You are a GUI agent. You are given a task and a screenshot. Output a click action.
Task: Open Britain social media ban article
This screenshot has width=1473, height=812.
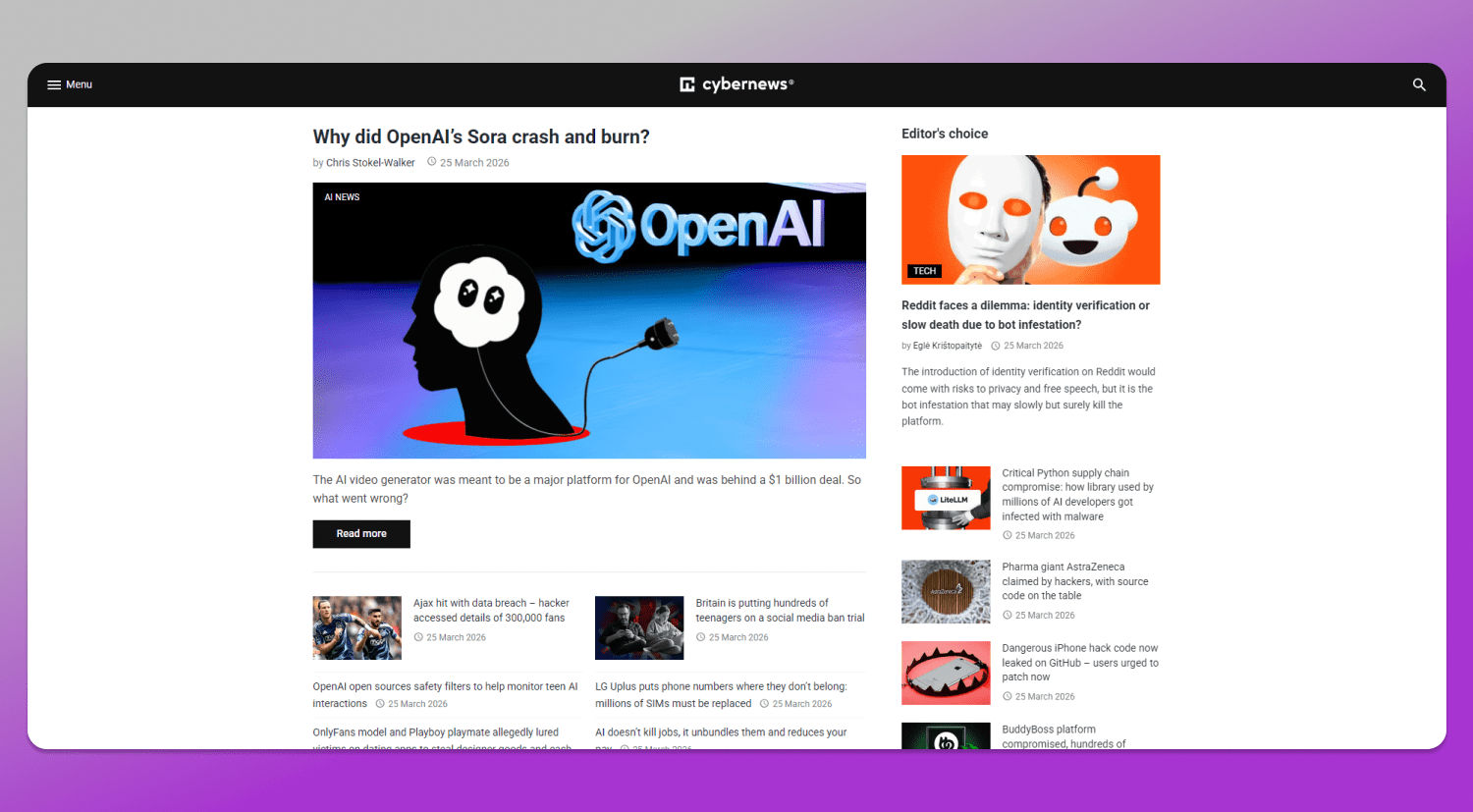point(780,611)
